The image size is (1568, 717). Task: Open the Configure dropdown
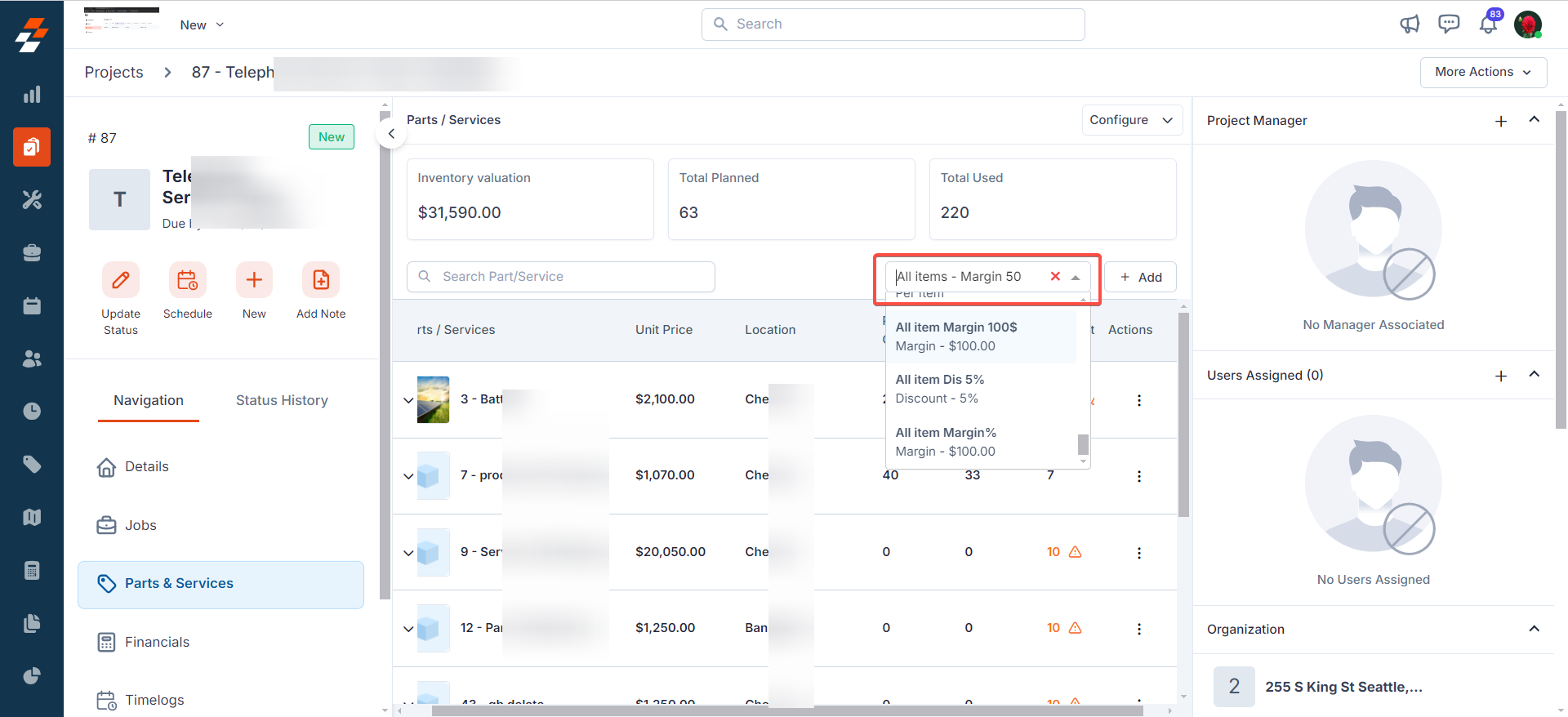(1131, 120)
